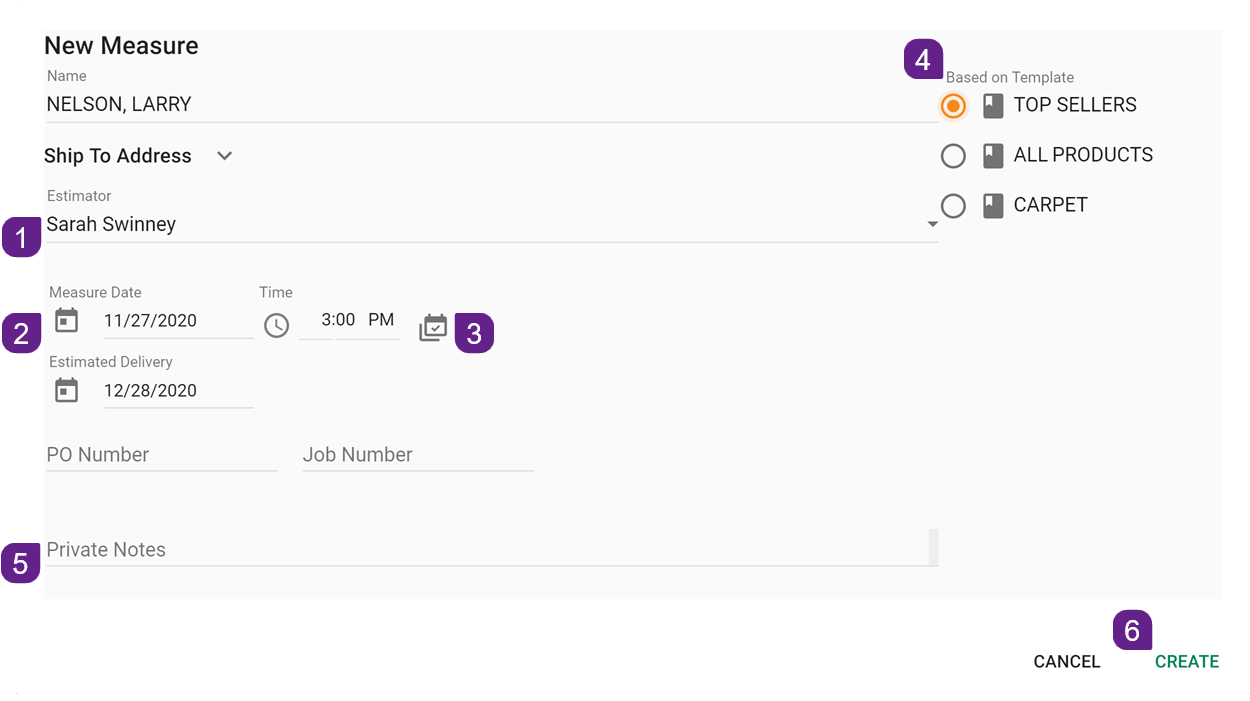
Task: Click the PO Number input field
Action: [x=161, y=455]
